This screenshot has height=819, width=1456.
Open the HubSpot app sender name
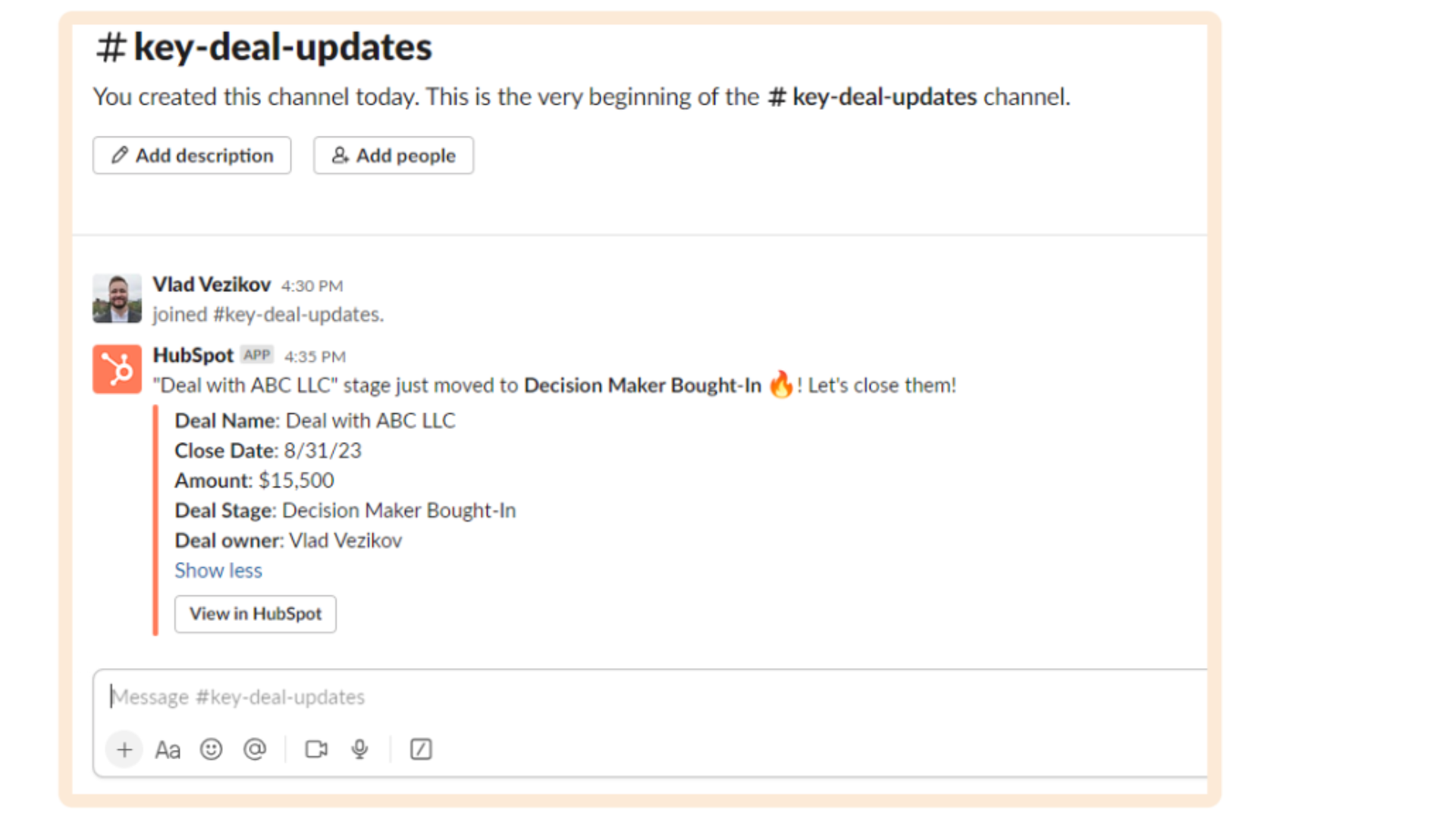(x=193, y=355)
